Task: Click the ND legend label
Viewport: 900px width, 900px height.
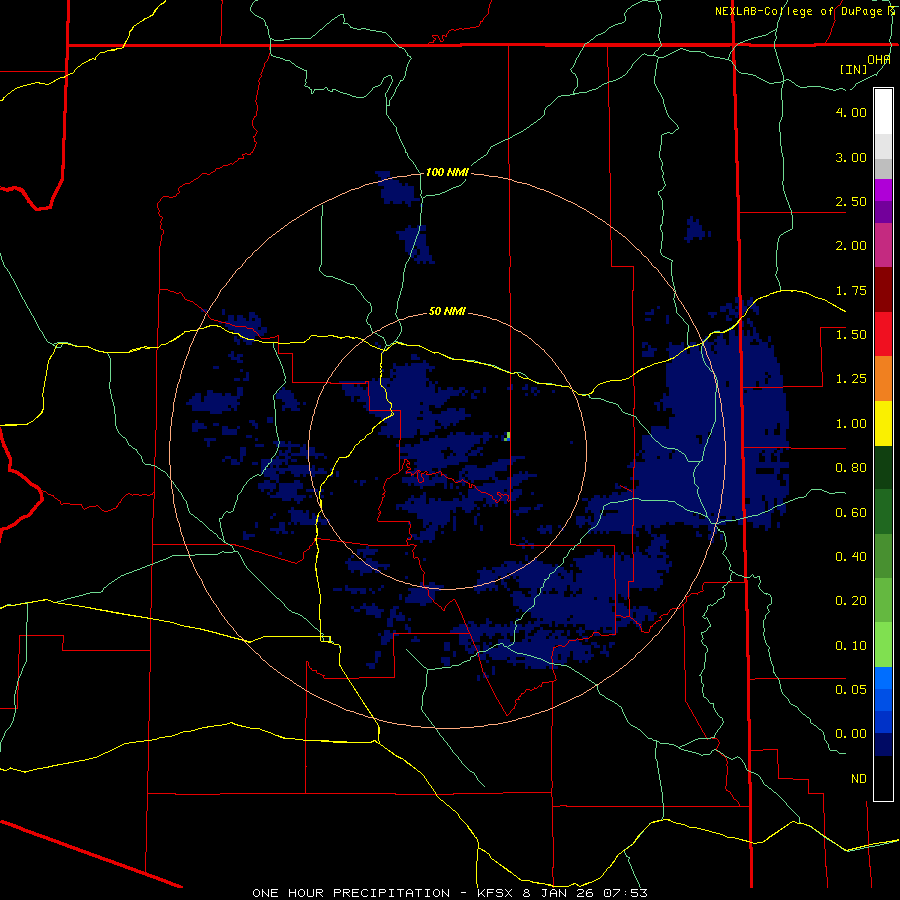Action: click(x=859, y=779)
